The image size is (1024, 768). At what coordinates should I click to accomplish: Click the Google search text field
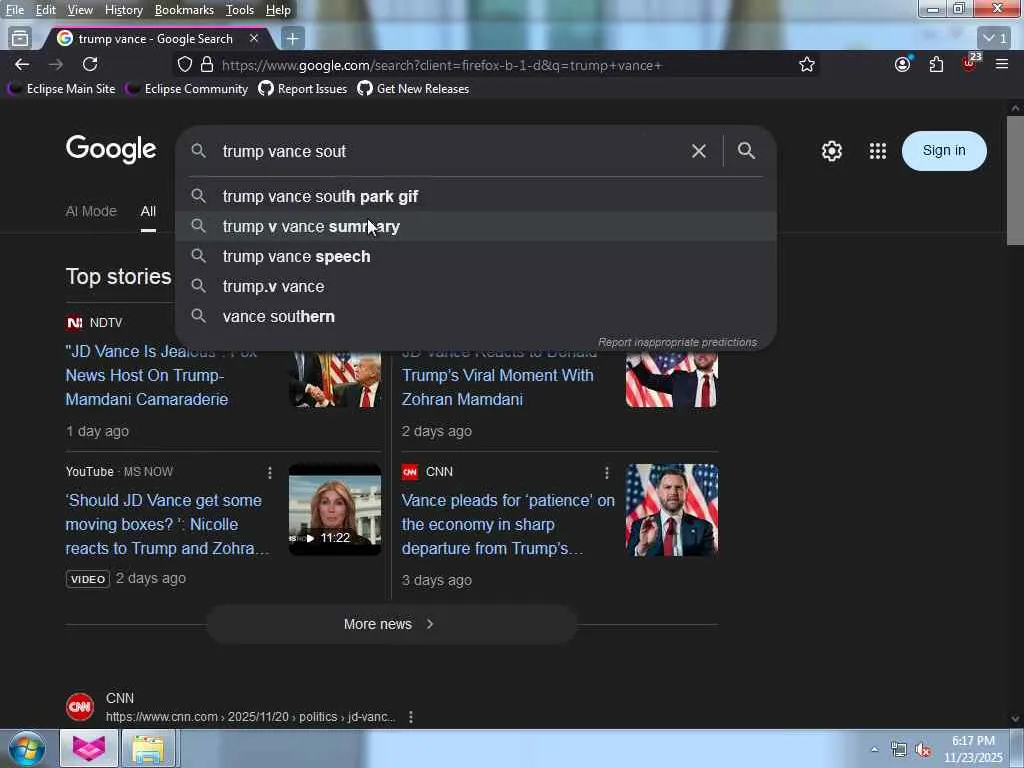(x=451, y=151)
